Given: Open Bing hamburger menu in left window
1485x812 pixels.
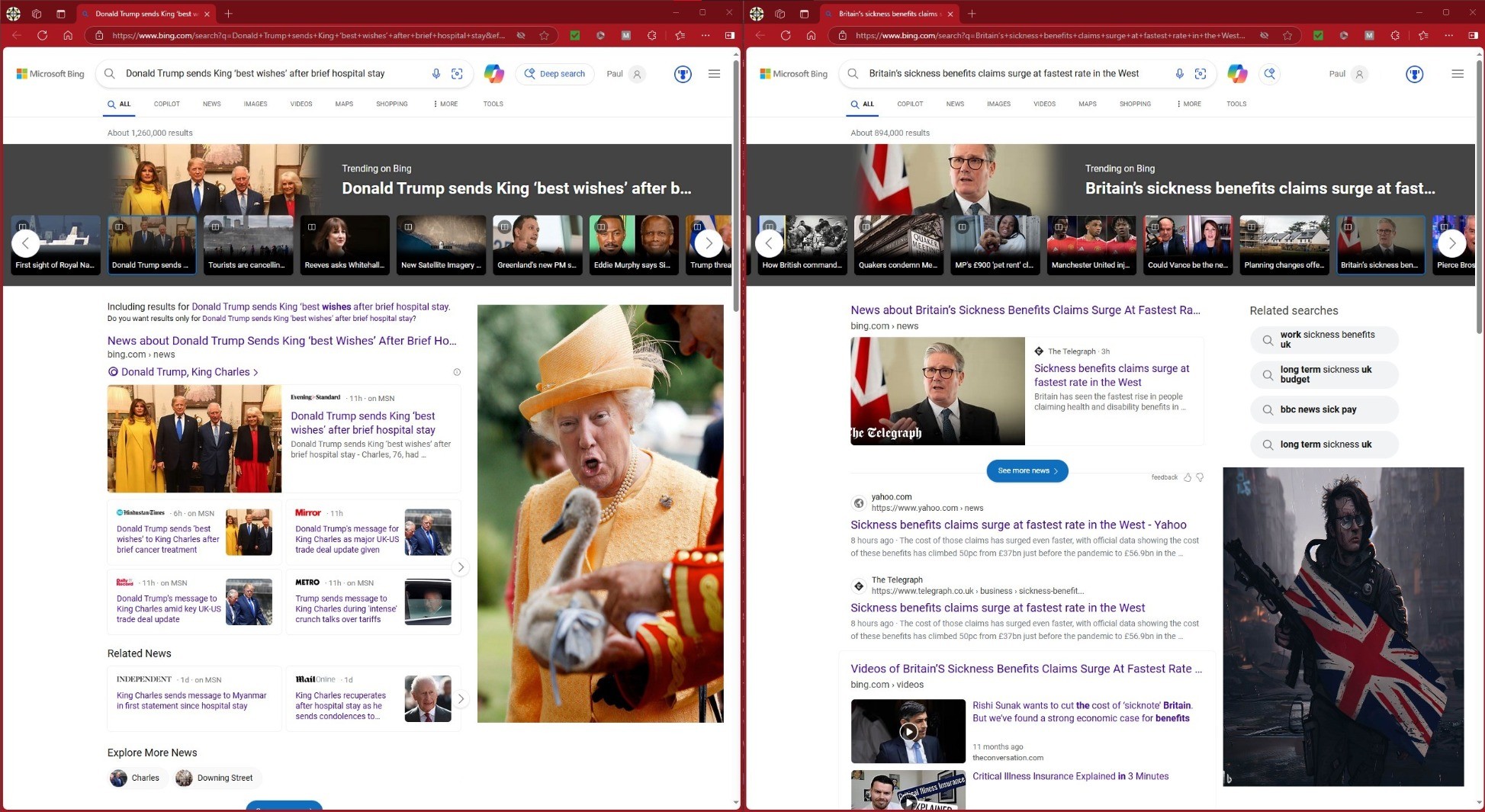Looking at the screenshot, I should point(714,74).
